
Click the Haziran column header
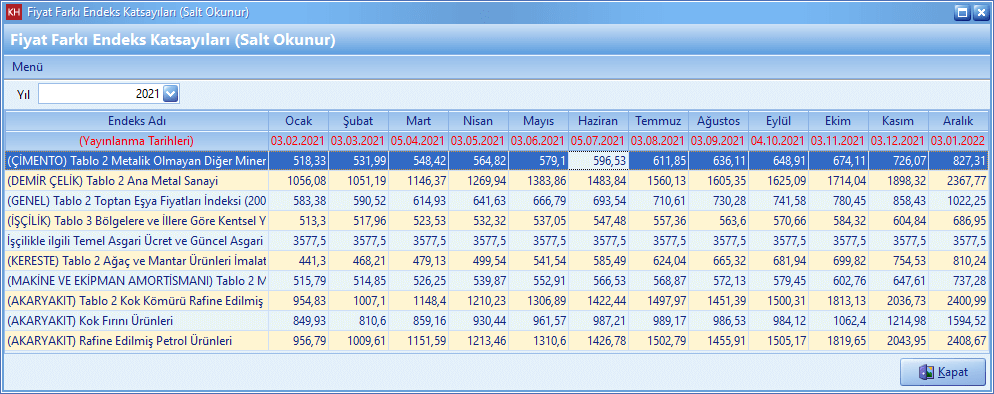tap(598, 121)
